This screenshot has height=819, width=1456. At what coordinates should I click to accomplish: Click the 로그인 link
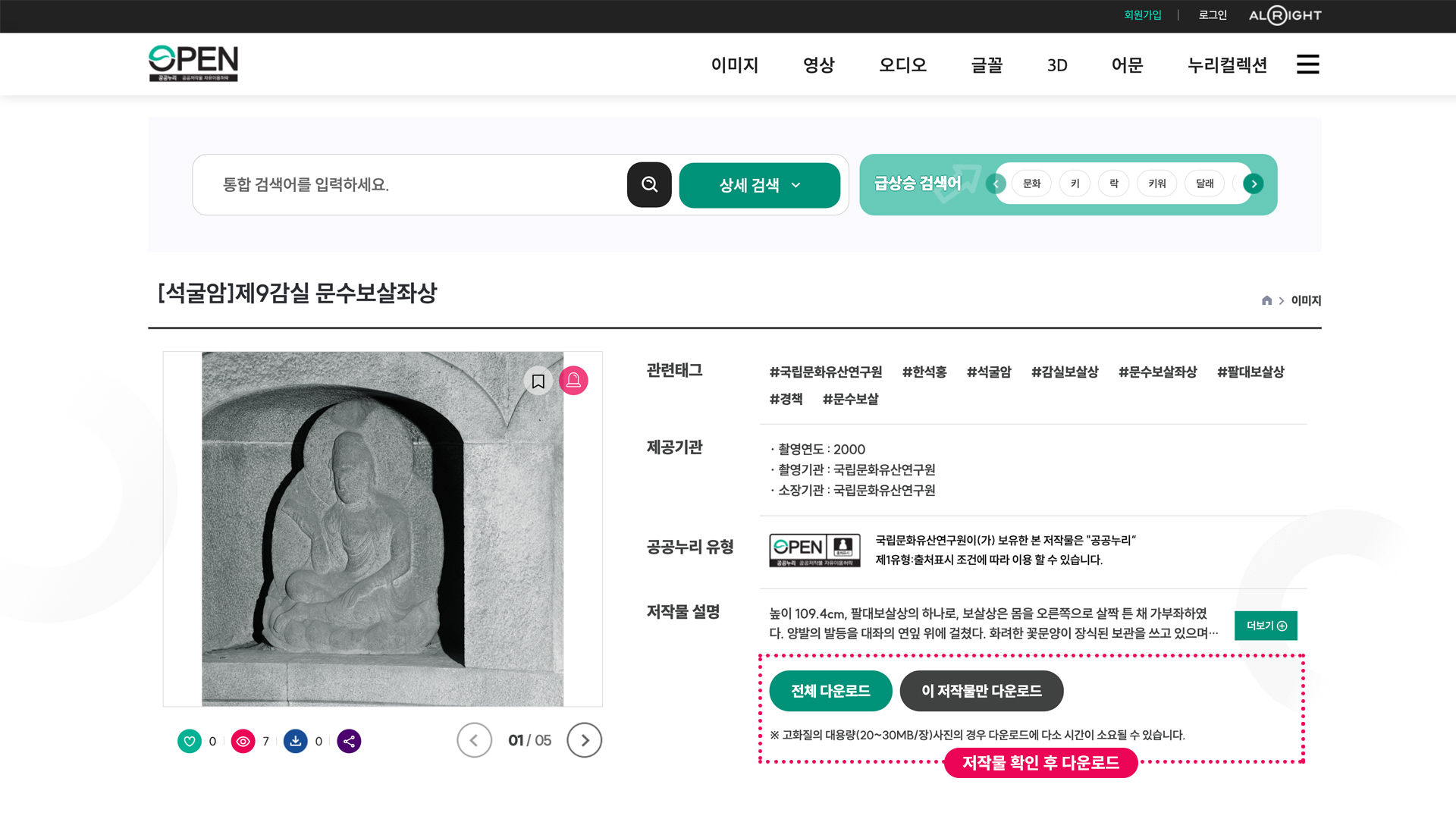1213,15
